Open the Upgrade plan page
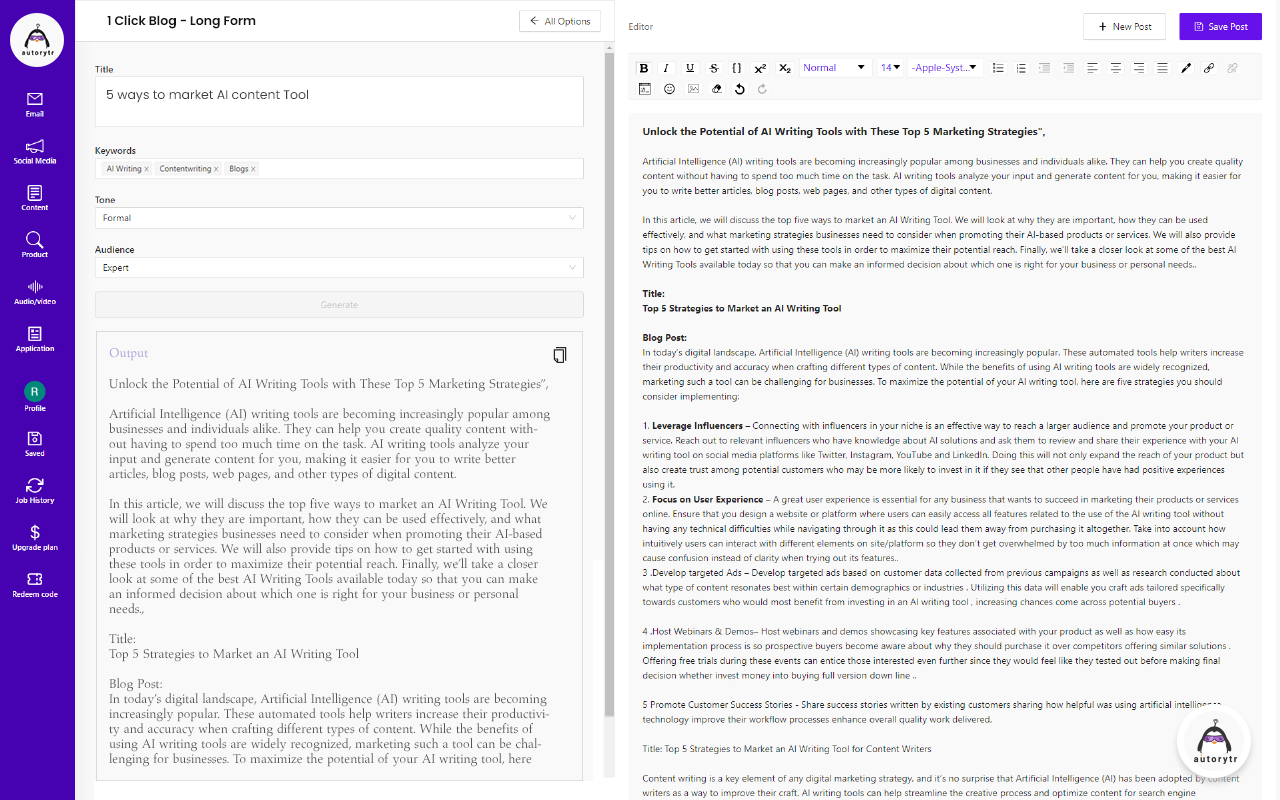 point(35,538)
